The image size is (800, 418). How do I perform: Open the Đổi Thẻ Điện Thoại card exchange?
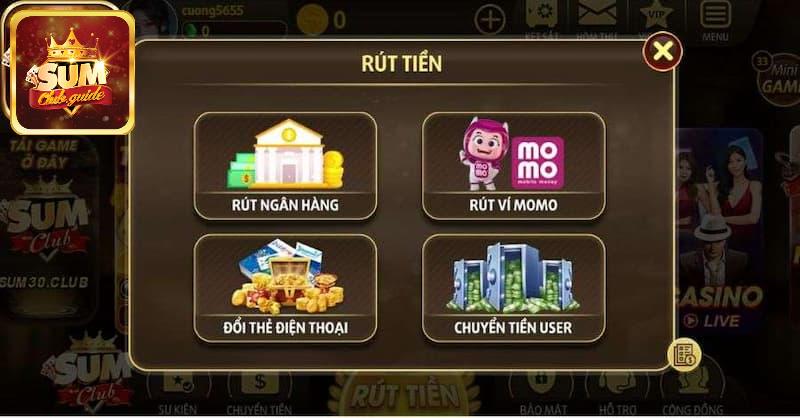[x=285, y=288]
